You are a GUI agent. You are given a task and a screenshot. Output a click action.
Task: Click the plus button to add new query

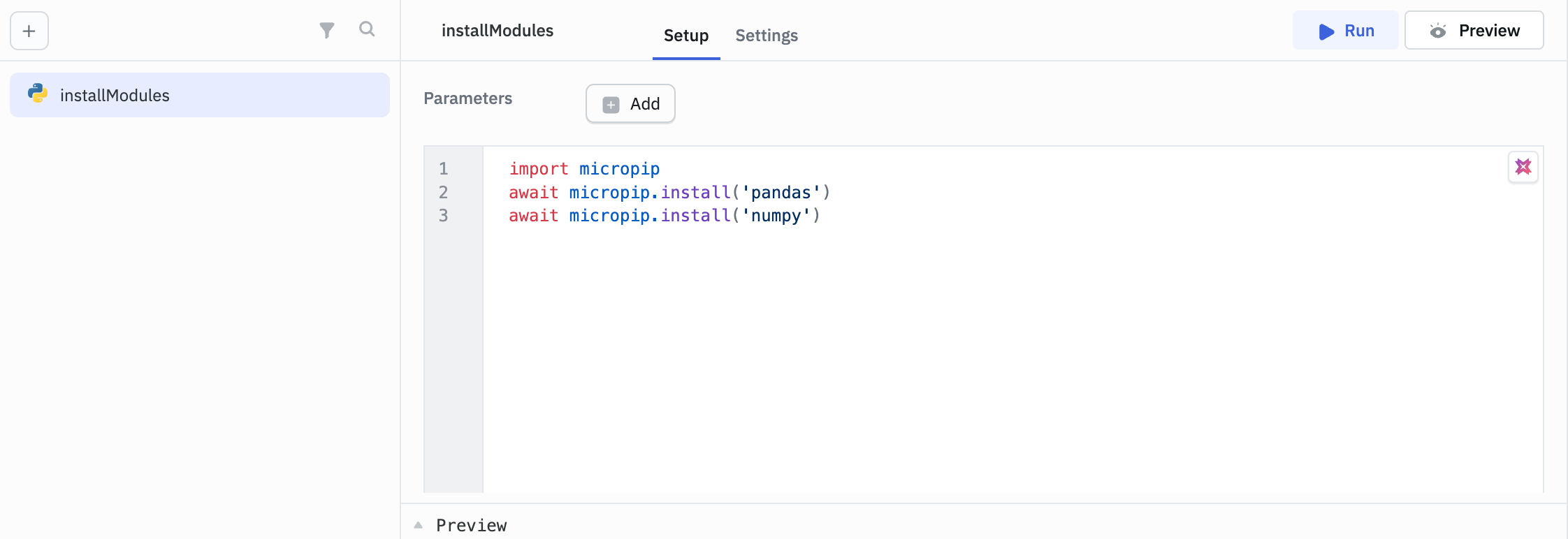pos(29,31)
